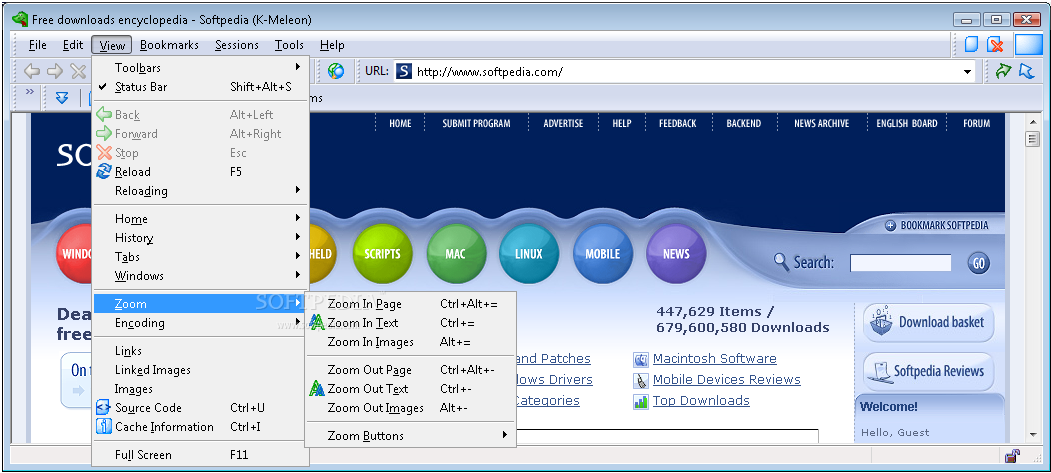Open the Help menu
Screen dimensions: 1051x473
click(332, 45)
